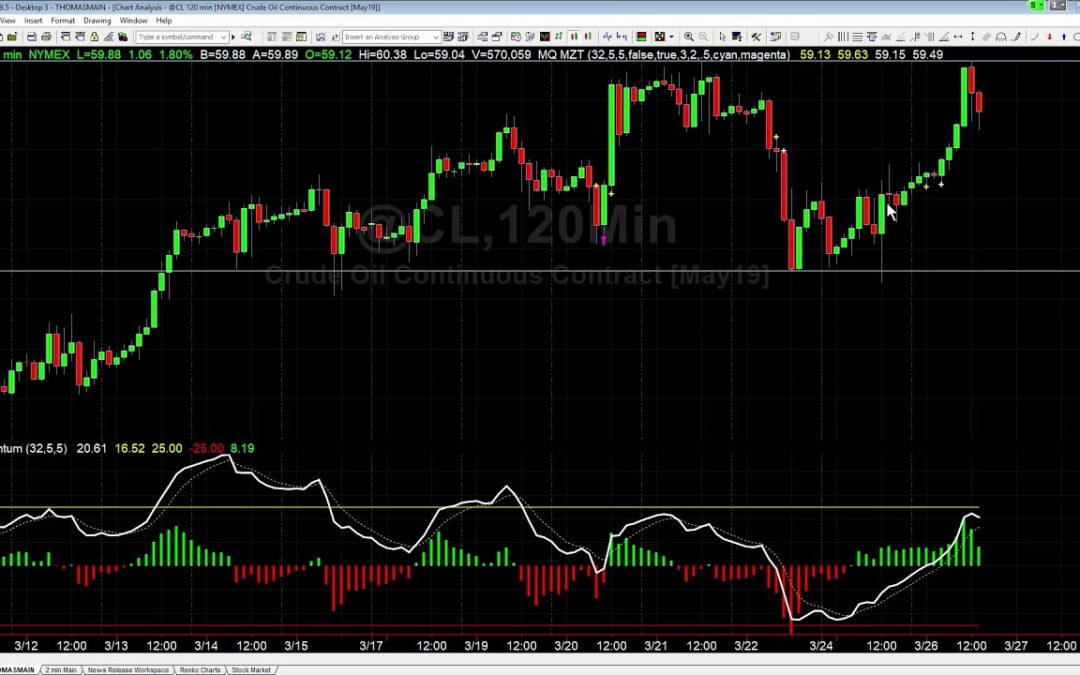Open the symbol/command dropdown arrow
1080x675 pixels.
(x=224, y=37)
